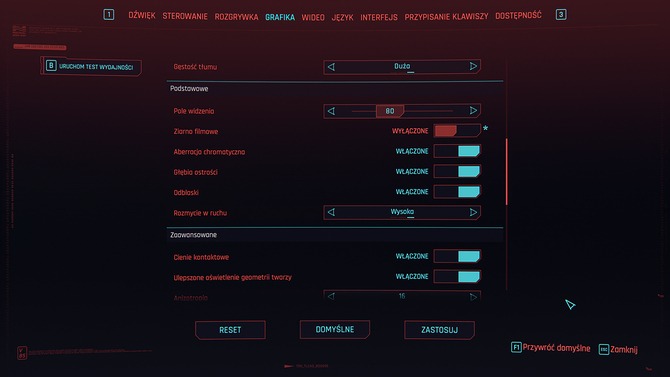Screen dimensions: 670x377
Task: Click the Gęstość tłumu label
Action: [195, 67]
